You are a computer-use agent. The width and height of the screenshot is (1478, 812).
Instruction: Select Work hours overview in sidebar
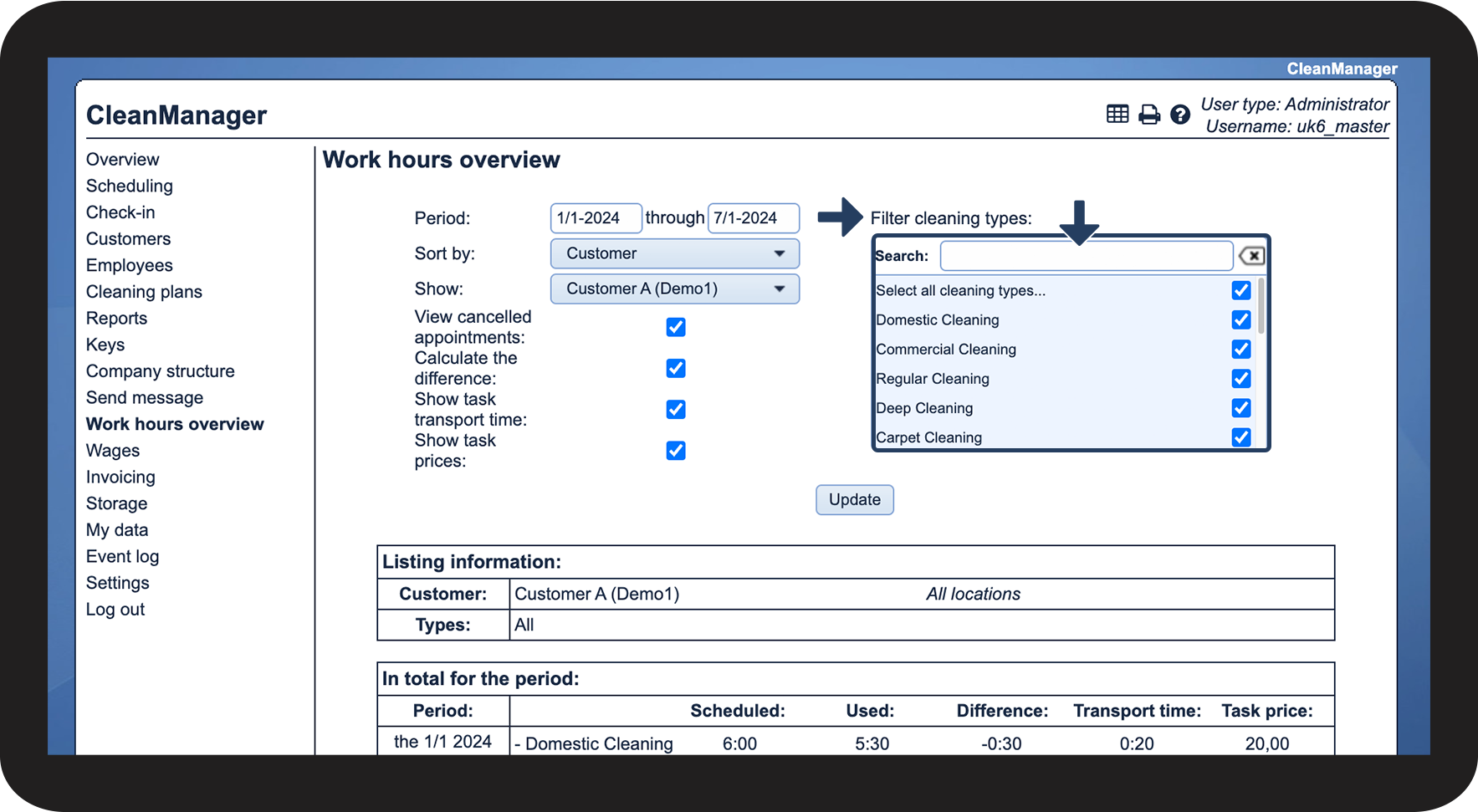pos(175,424)
